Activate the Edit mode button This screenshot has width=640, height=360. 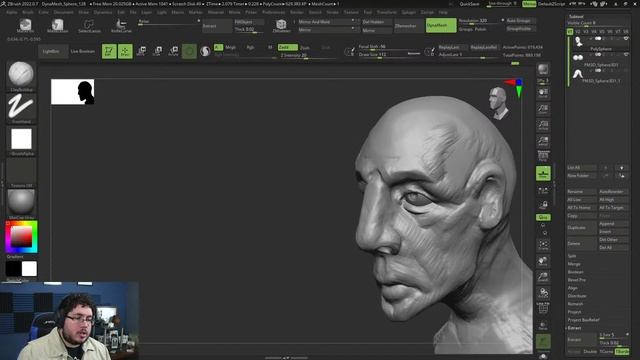pyautogui.click(x=109, y=51)
